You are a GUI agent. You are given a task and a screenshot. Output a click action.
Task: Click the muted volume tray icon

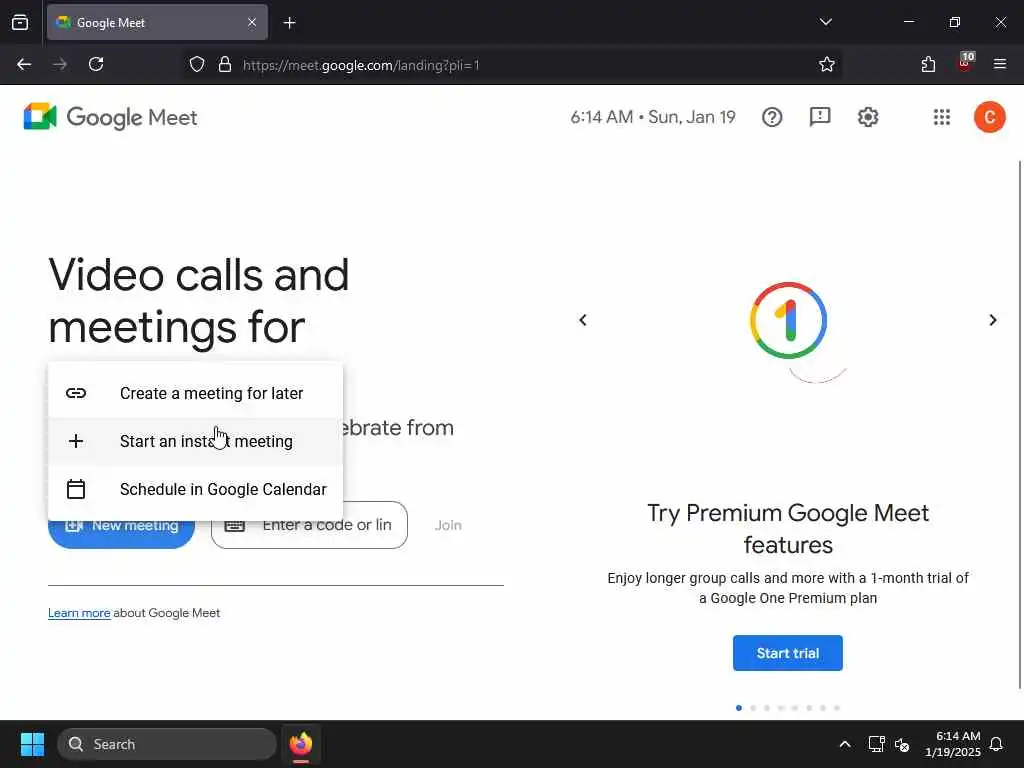pos(902,744)
